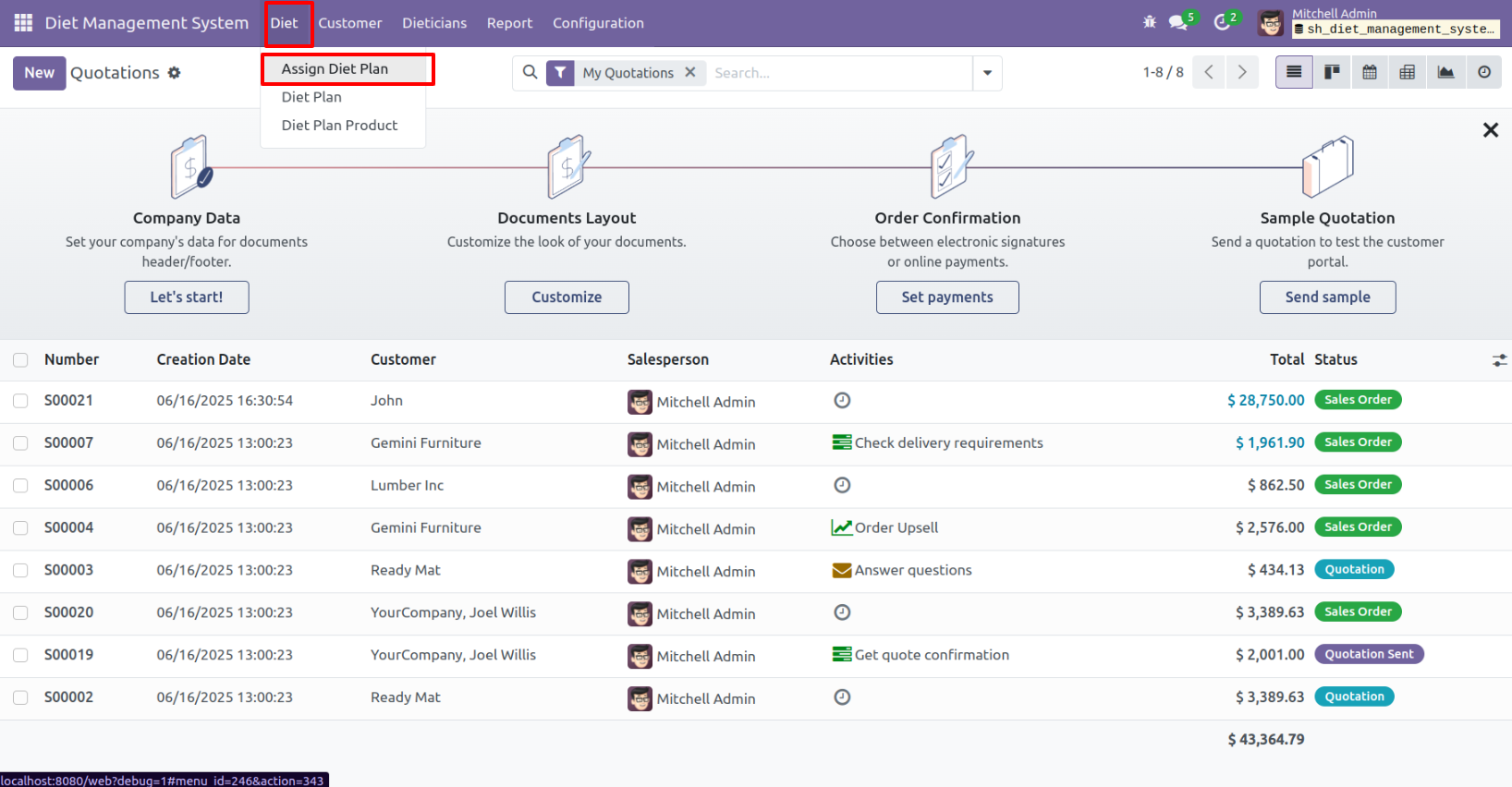Click the Documents Layout step icon
Screen dimensions: 1512x787
tap(568, 167)
